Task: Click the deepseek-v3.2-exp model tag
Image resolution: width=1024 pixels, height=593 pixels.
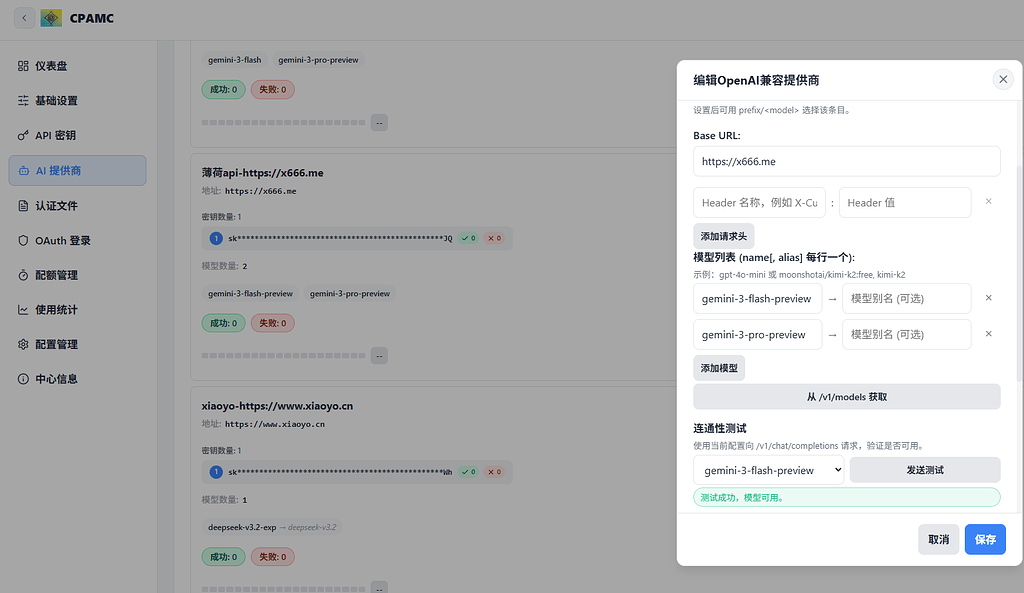Action: coord(272,527)
